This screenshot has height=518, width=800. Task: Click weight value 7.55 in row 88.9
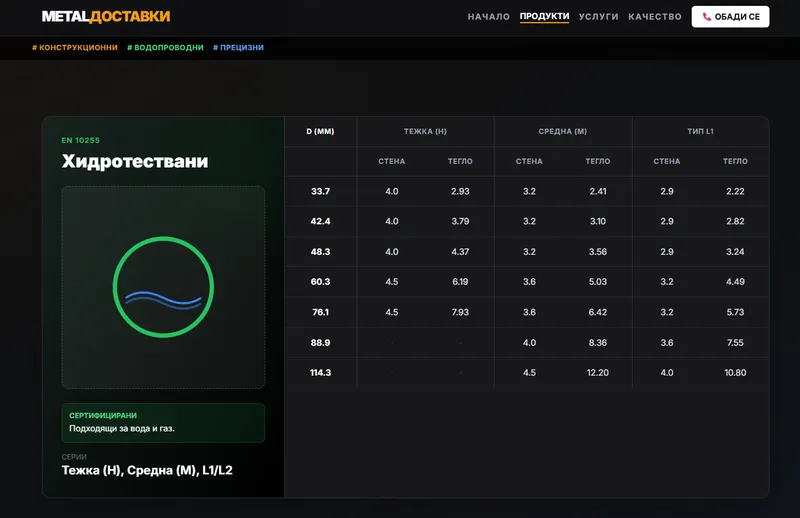point(735,342)
